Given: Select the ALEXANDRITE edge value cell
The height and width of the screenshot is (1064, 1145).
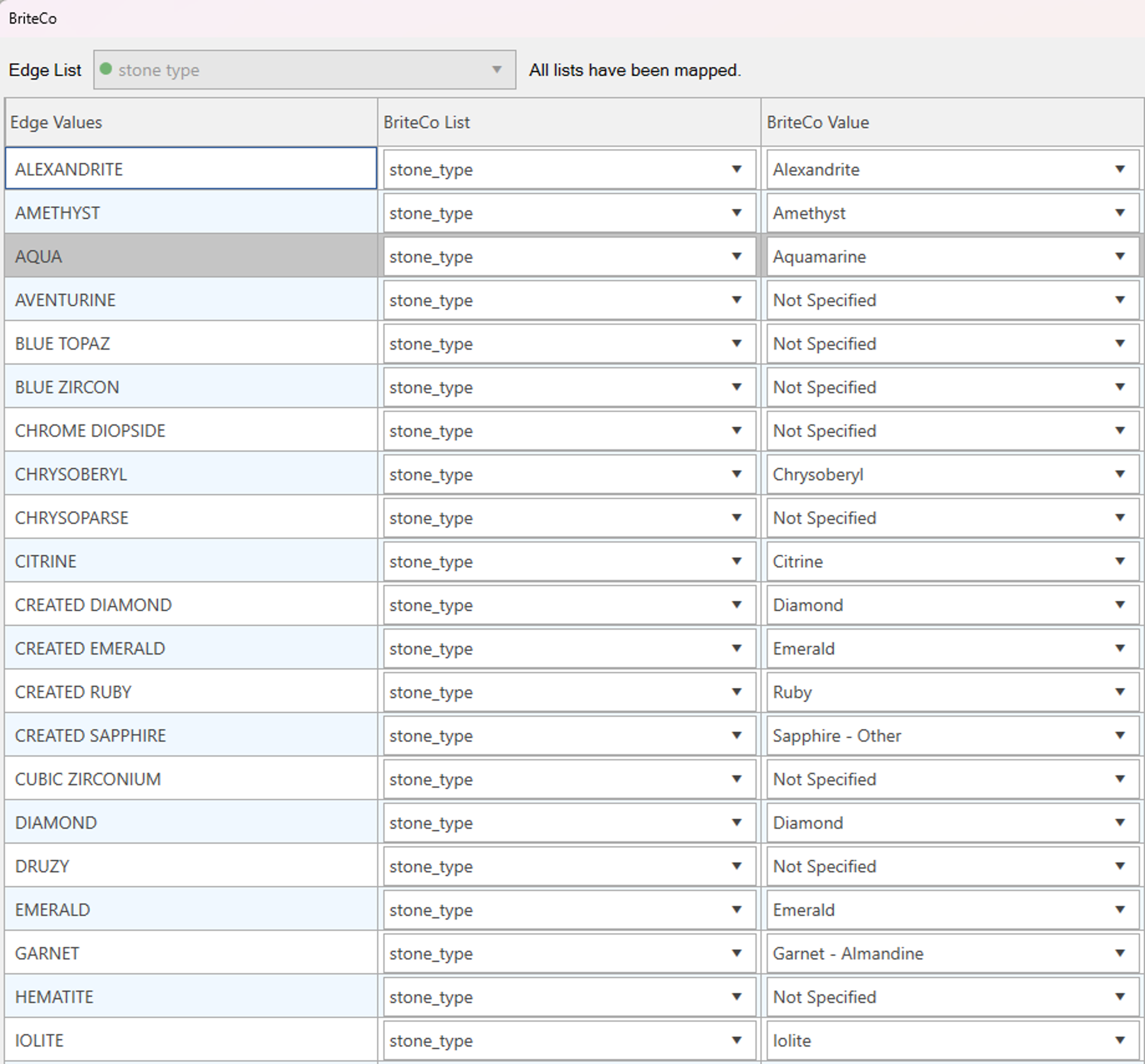Looking at the screenshot, I should pyautogui.click(x=190, y=169).
